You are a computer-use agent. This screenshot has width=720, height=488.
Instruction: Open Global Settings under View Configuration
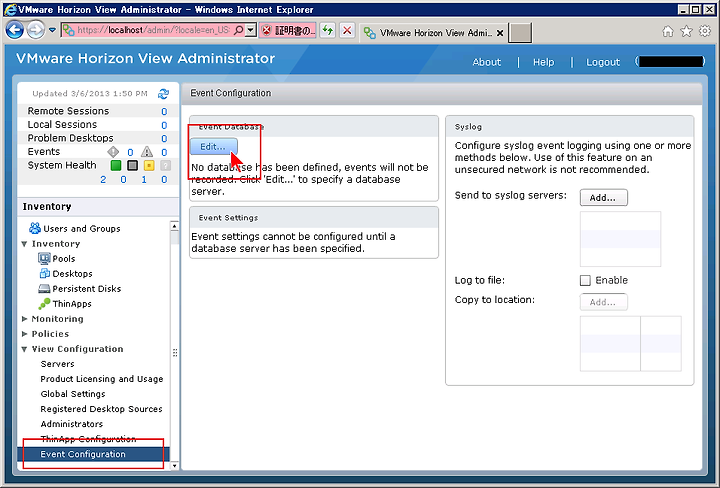[73, 394]
